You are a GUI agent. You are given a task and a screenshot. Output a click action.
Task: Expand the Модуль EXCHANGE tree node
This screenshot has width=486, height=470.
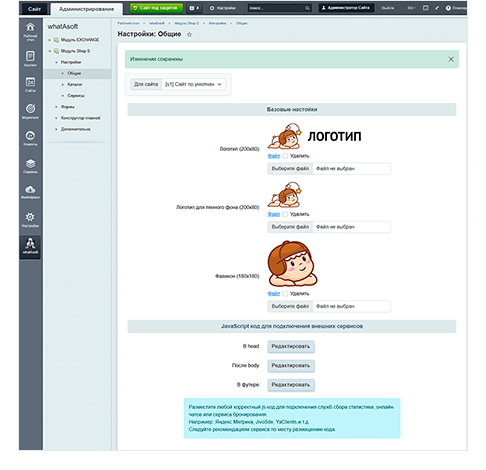pyautogui.click(x=50, y=40)
